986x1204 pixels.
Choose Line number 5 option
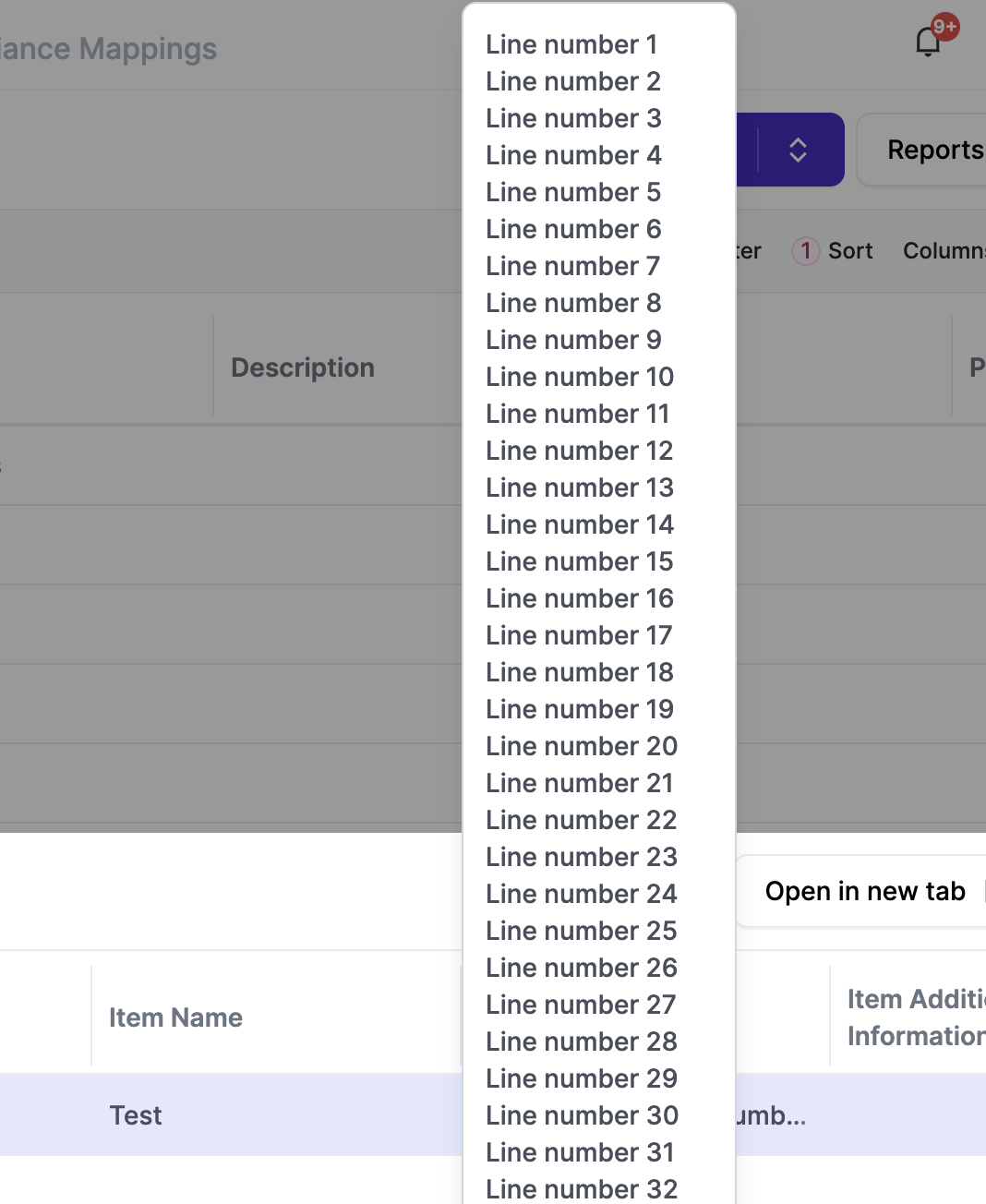(x=573, y=192)
